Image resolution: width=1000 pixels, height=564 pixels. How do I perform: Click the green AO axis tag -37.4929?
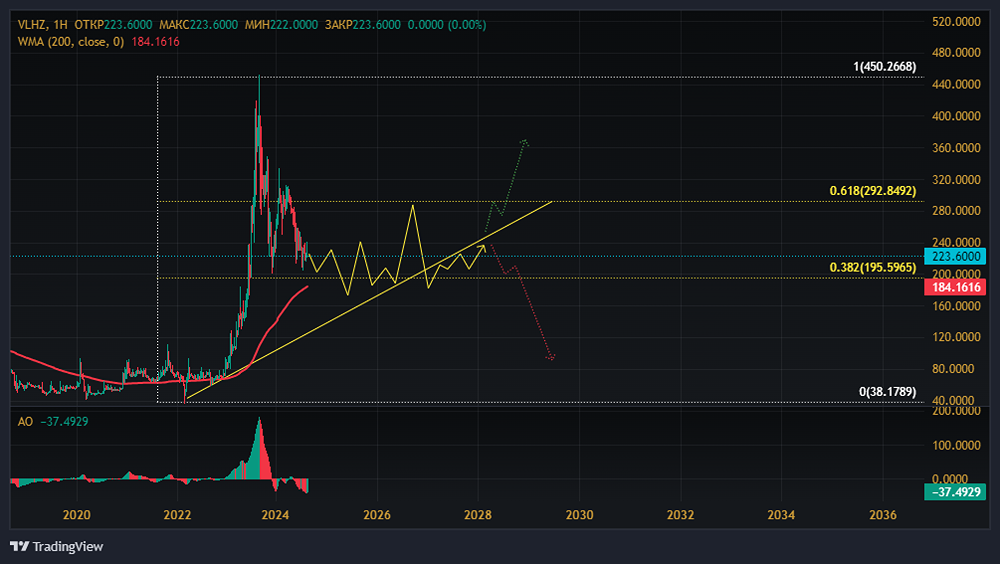pos(955,492)
